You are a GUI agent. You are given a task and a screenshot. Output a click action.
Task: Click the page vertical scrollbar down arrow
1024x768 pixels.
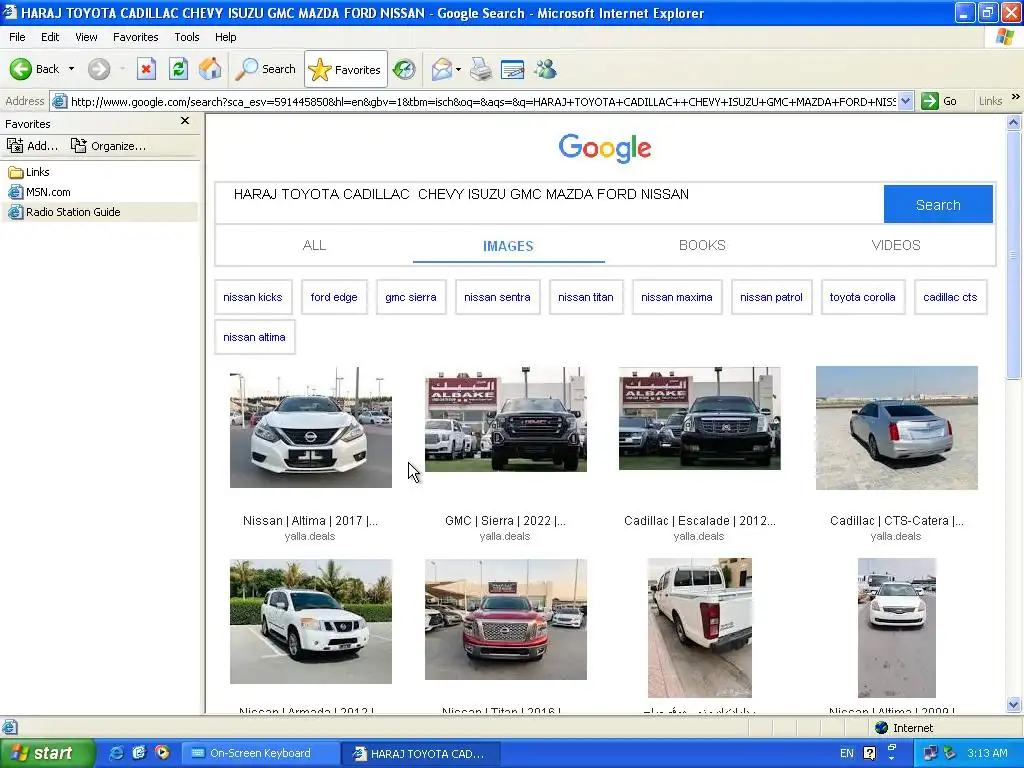coord(1014,704)
